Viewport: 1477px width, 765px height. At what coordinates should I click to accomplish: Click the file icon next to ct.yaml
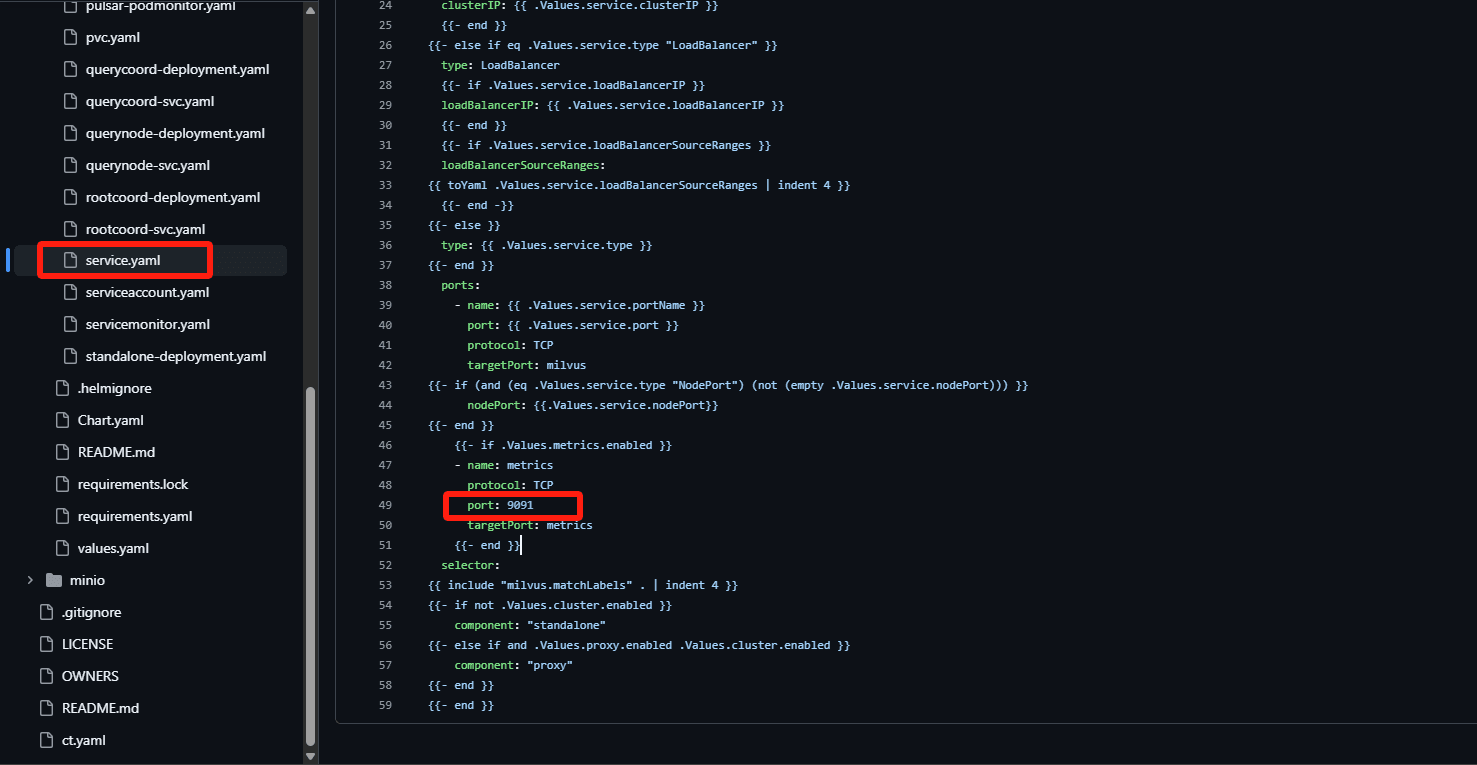click(46, 740)
